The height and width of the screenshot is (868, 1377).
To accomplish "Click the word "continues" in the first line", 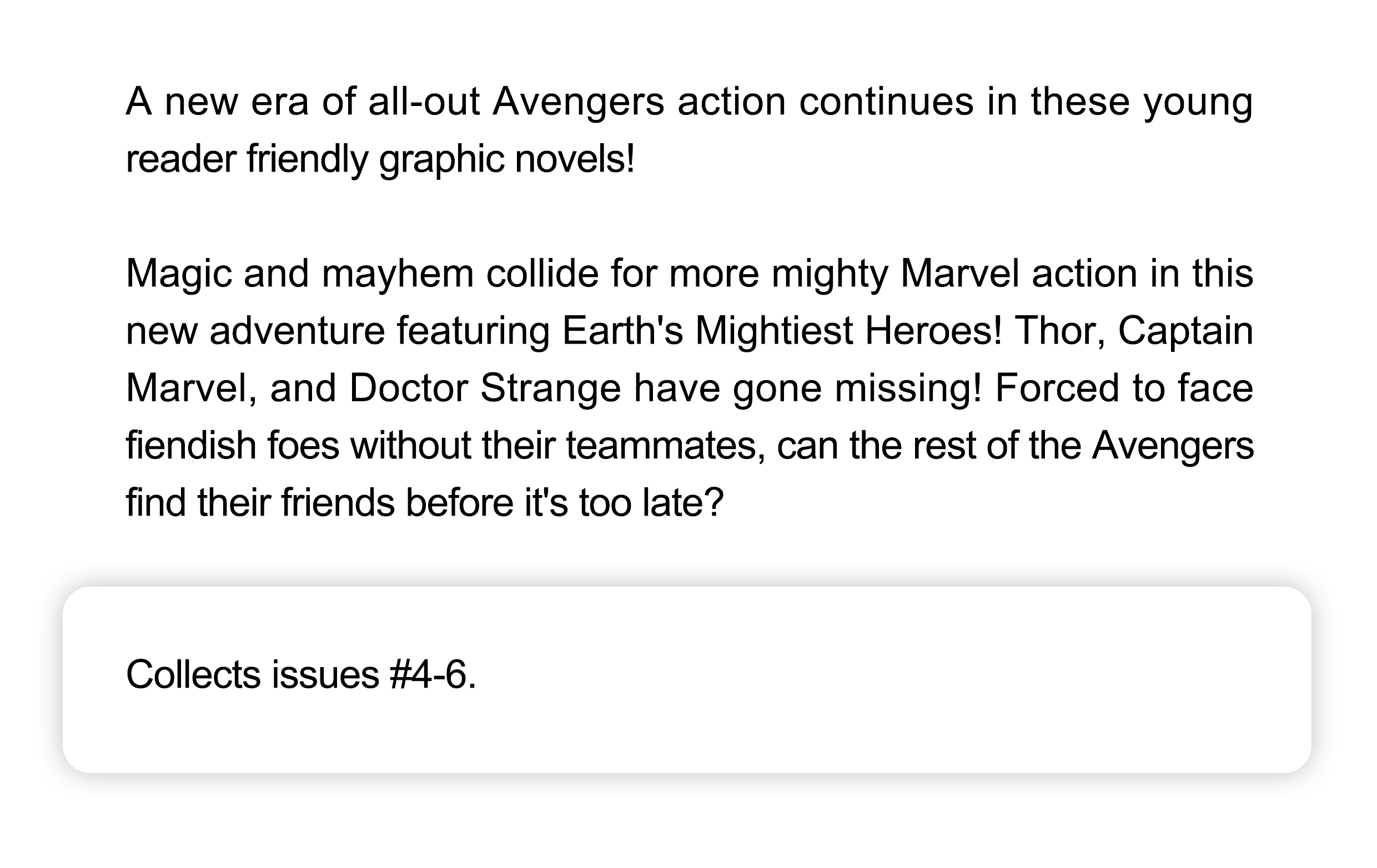I will pos(886,102).
